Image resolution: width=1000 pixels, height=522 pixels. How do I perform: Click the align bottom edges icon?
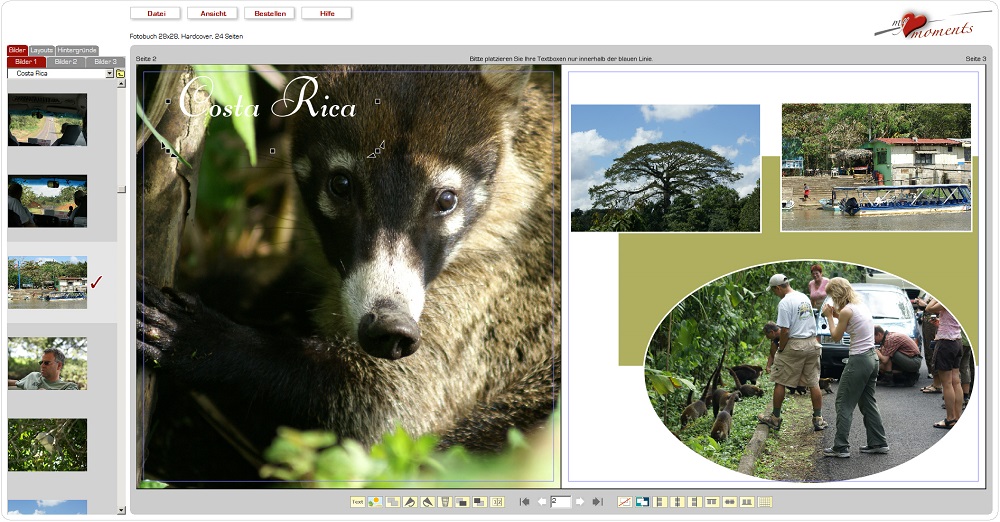tap(747, 502)
